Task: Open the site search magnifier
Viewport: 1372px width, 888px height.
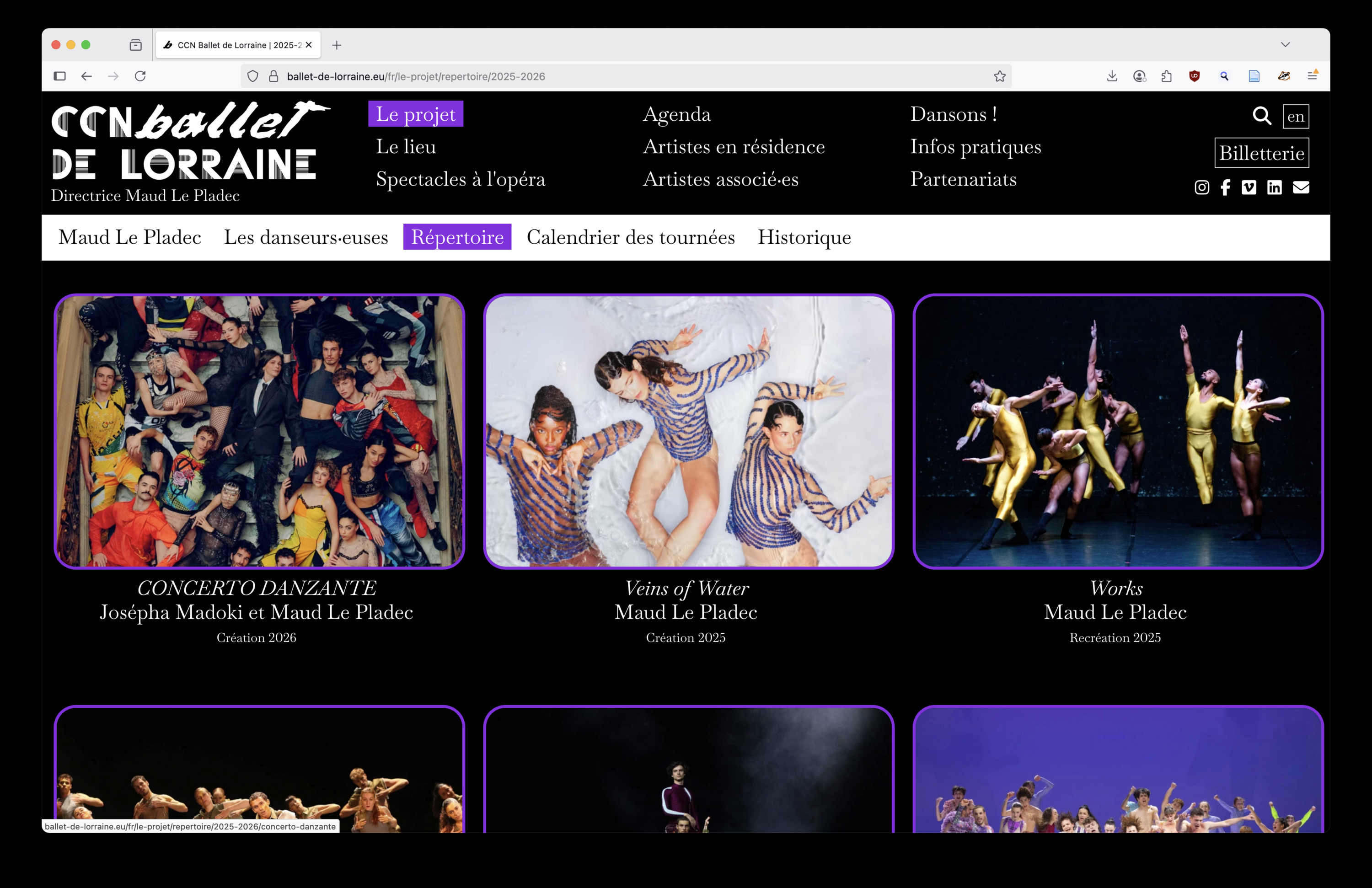Action: (1261, 116)
